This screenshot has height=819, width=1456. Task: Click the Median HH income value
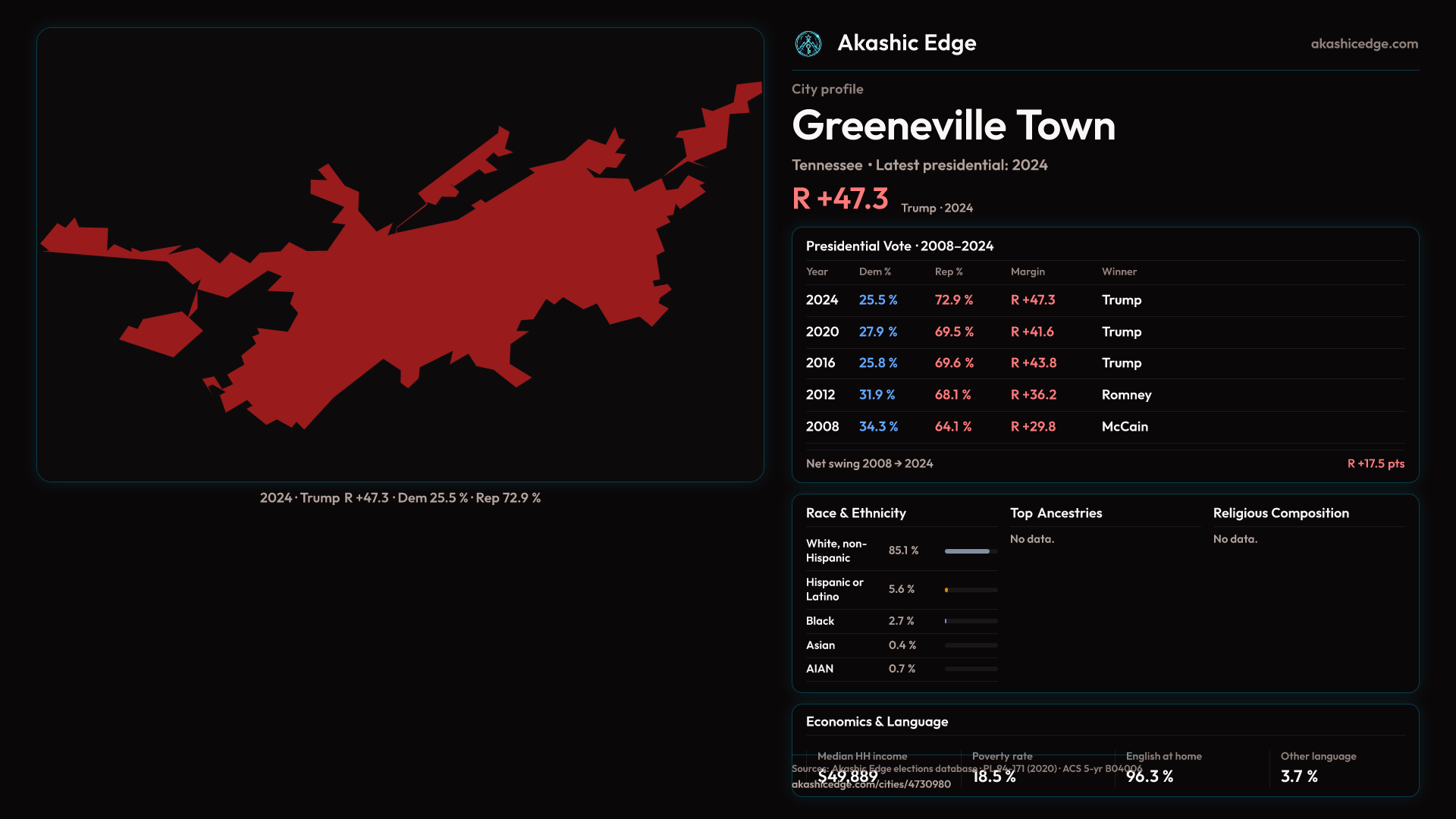[x=847, y=777]
